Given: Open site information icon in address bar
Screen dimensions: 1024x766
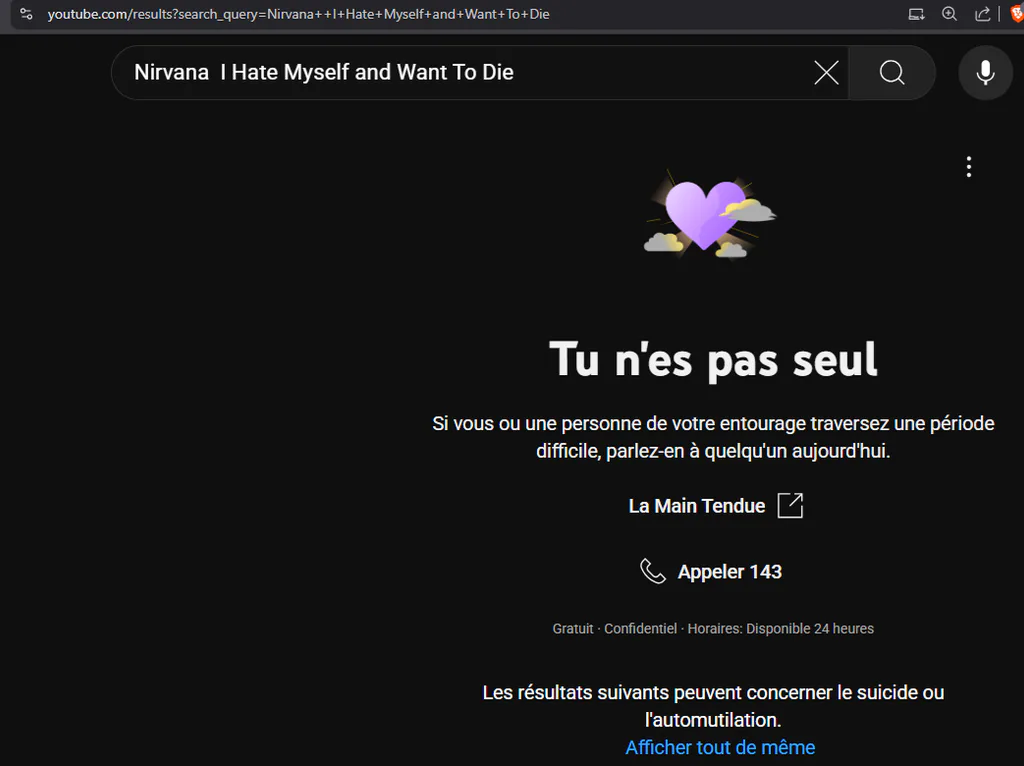Looking at the screenshot, I should point(26,14).
